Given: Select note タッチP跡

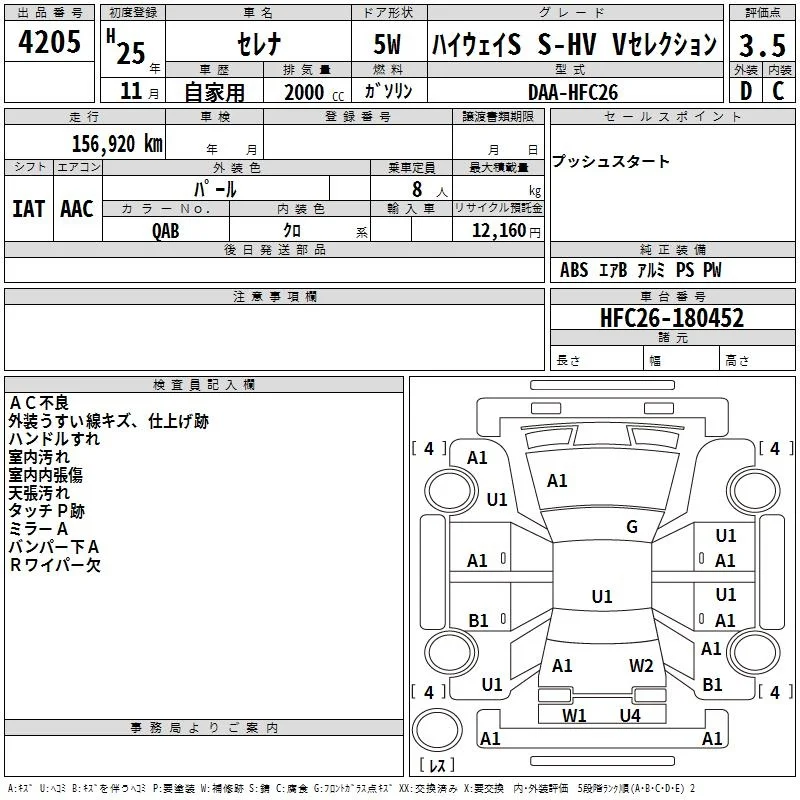Looking at the screenshot, I should (x=46, y=511).
